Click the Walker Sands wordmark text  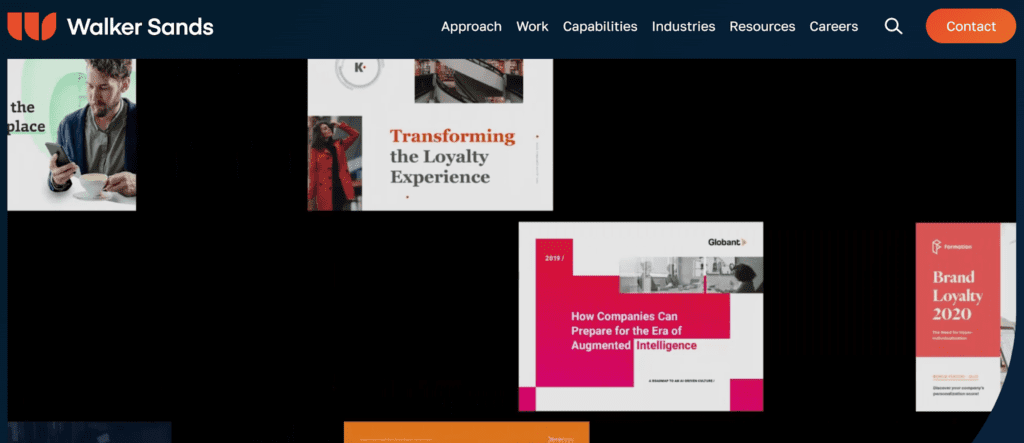[140, 27]
